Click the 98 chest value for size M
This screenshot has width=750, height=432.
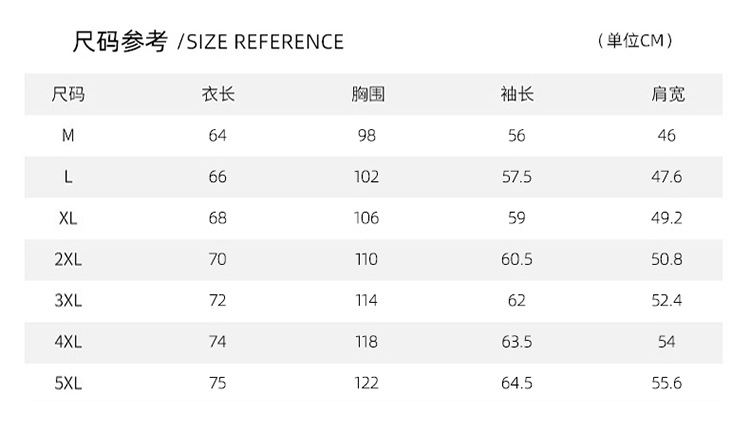point(367,135)
